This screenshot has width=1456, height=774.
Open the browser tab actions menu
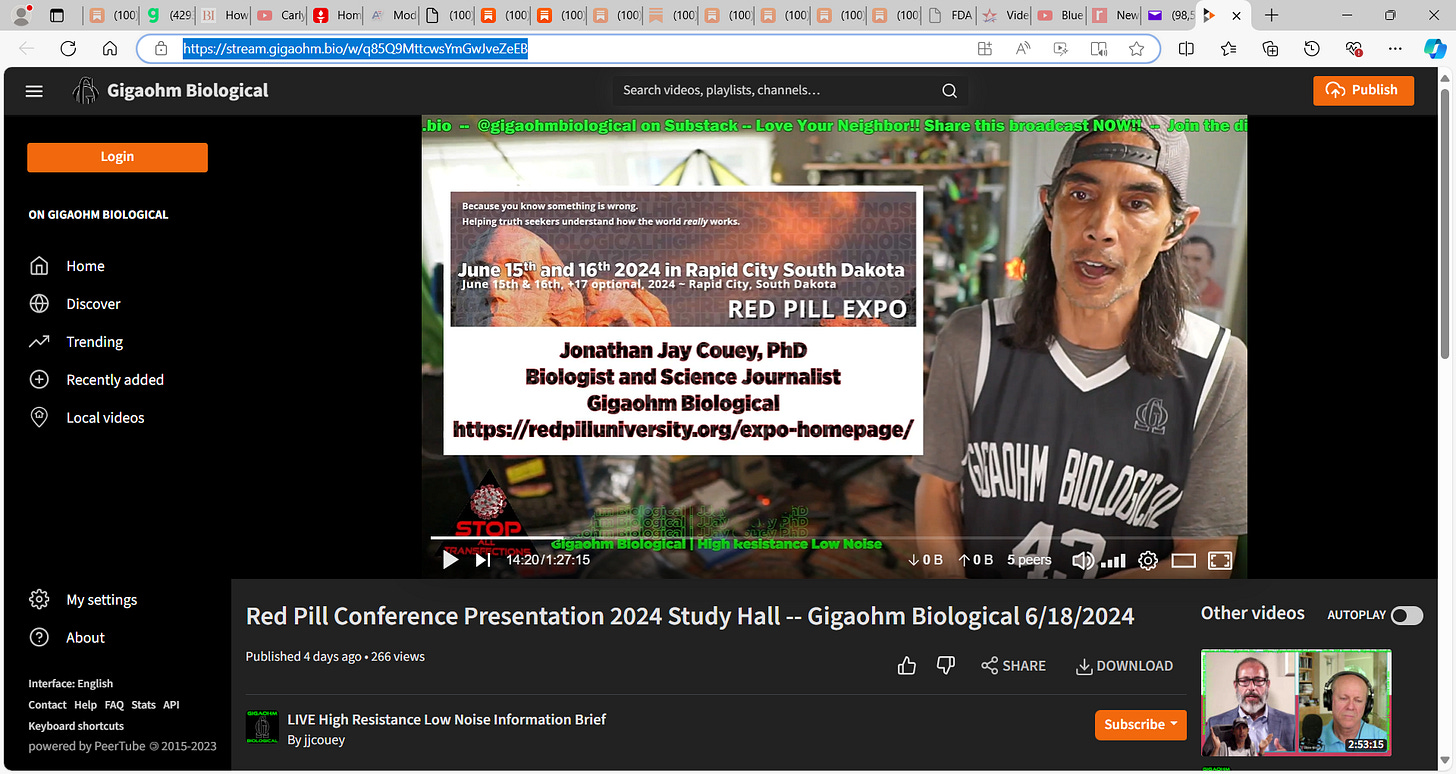57,15
